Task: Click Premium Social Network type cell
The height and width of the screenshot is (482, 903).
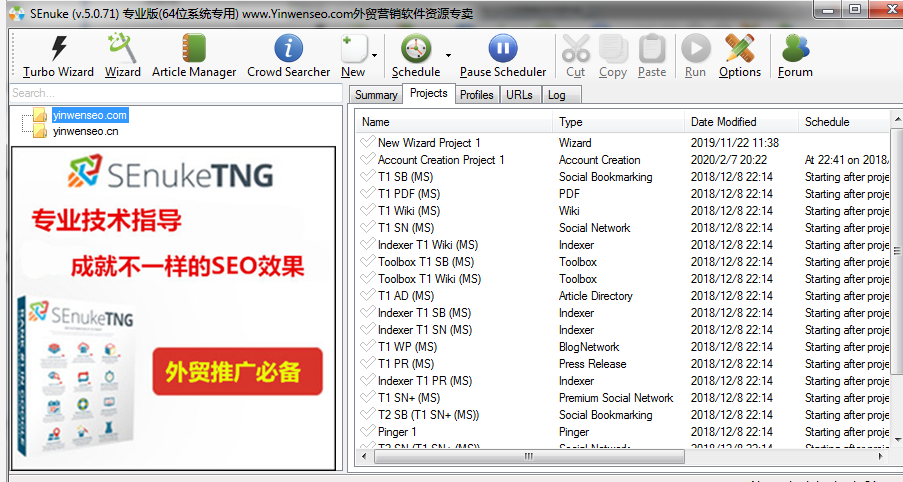Action: click(616, 398)
